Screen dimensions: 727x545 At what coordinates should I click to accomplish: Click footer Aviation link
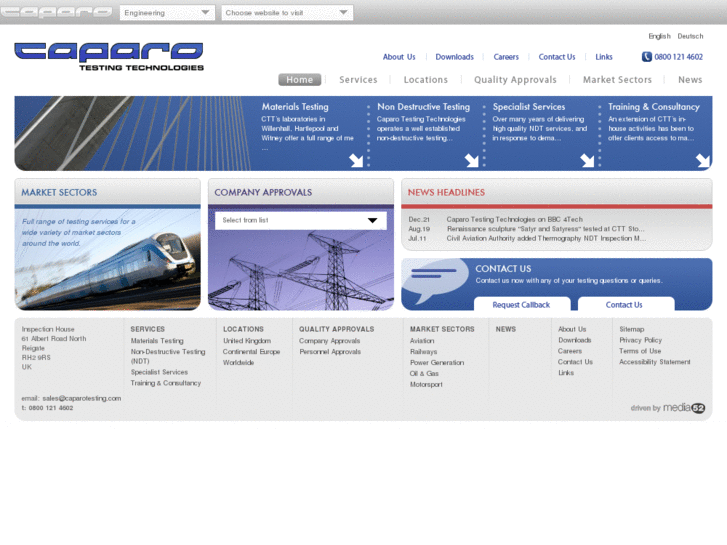[422, 341]
